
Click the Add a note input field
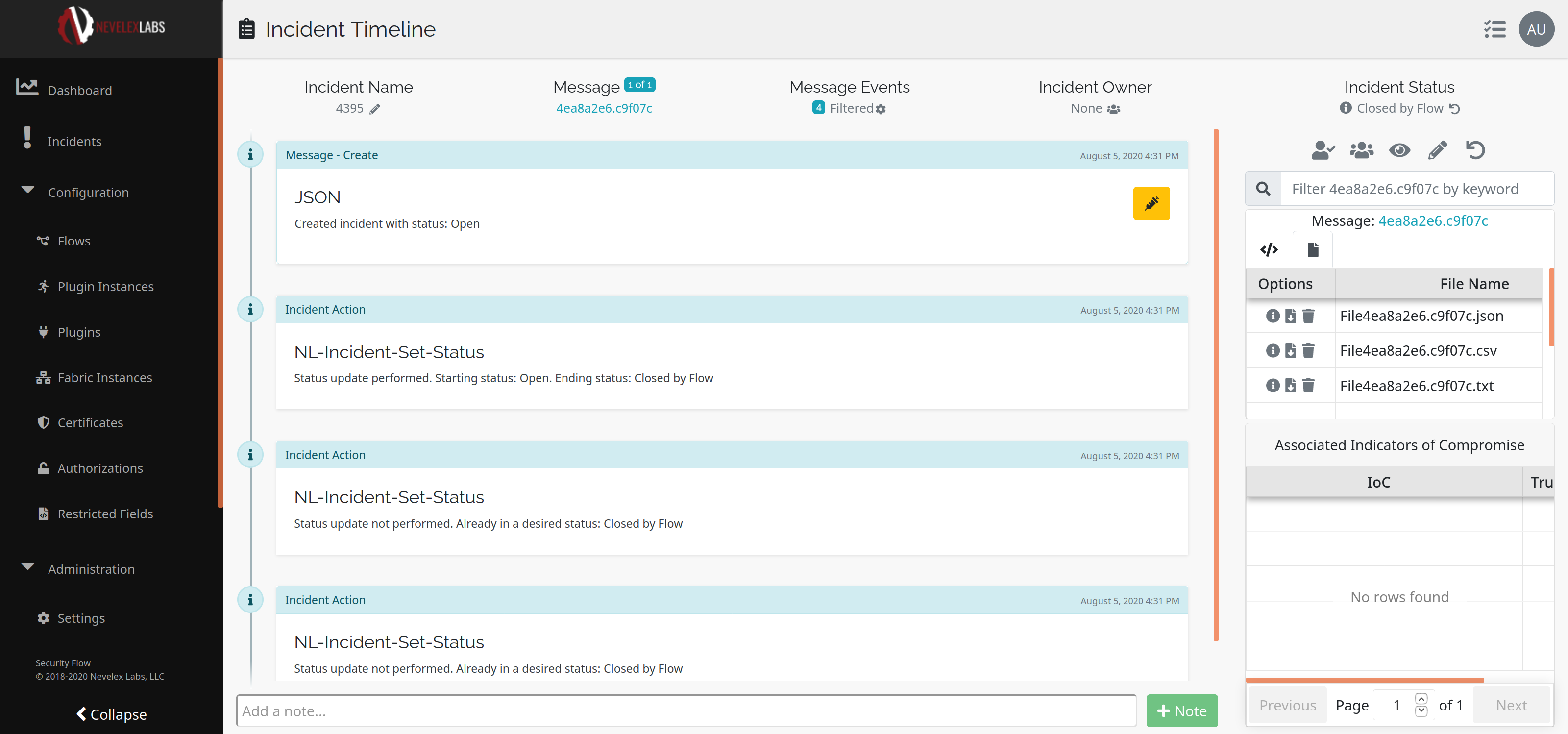[x=686, y=710]
